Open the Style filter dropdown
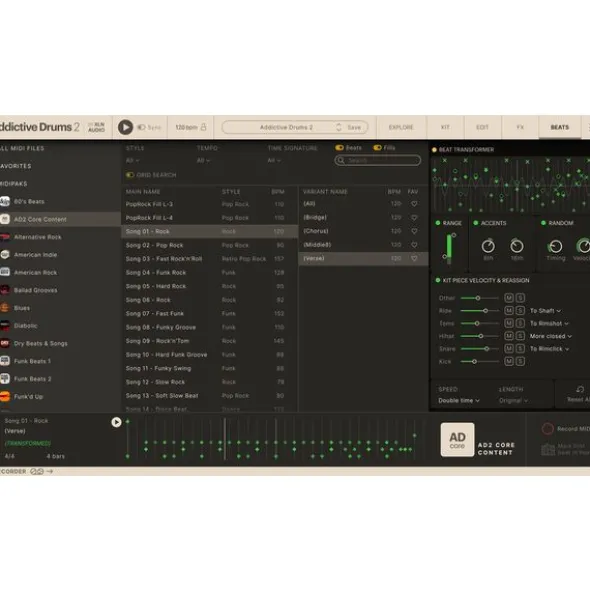Screen dimensions: 590x591 (132, 161)
